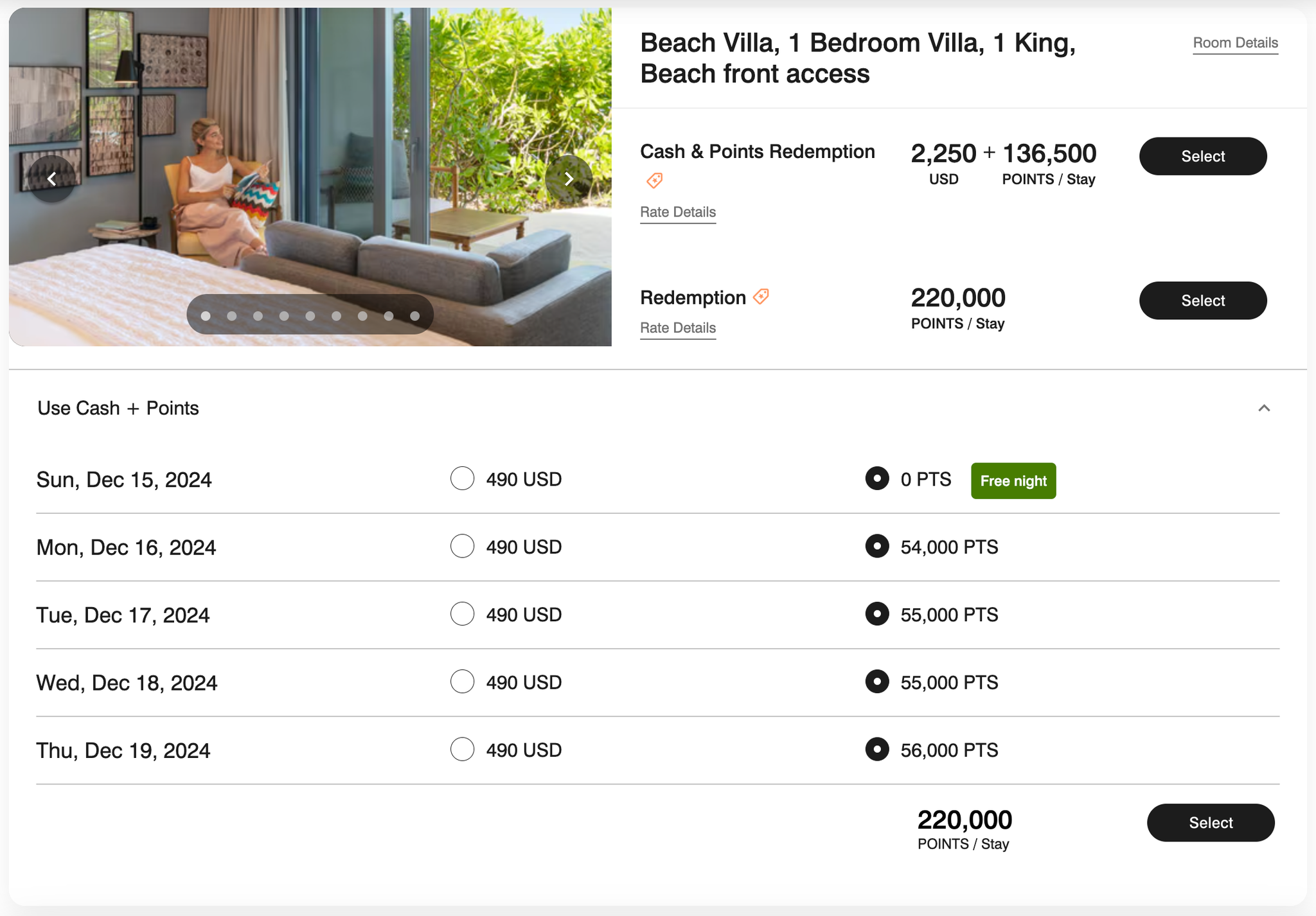Open Rate Details under Redemption
The width and height of the screenshot is (1316, 916).
pos(677,328)
